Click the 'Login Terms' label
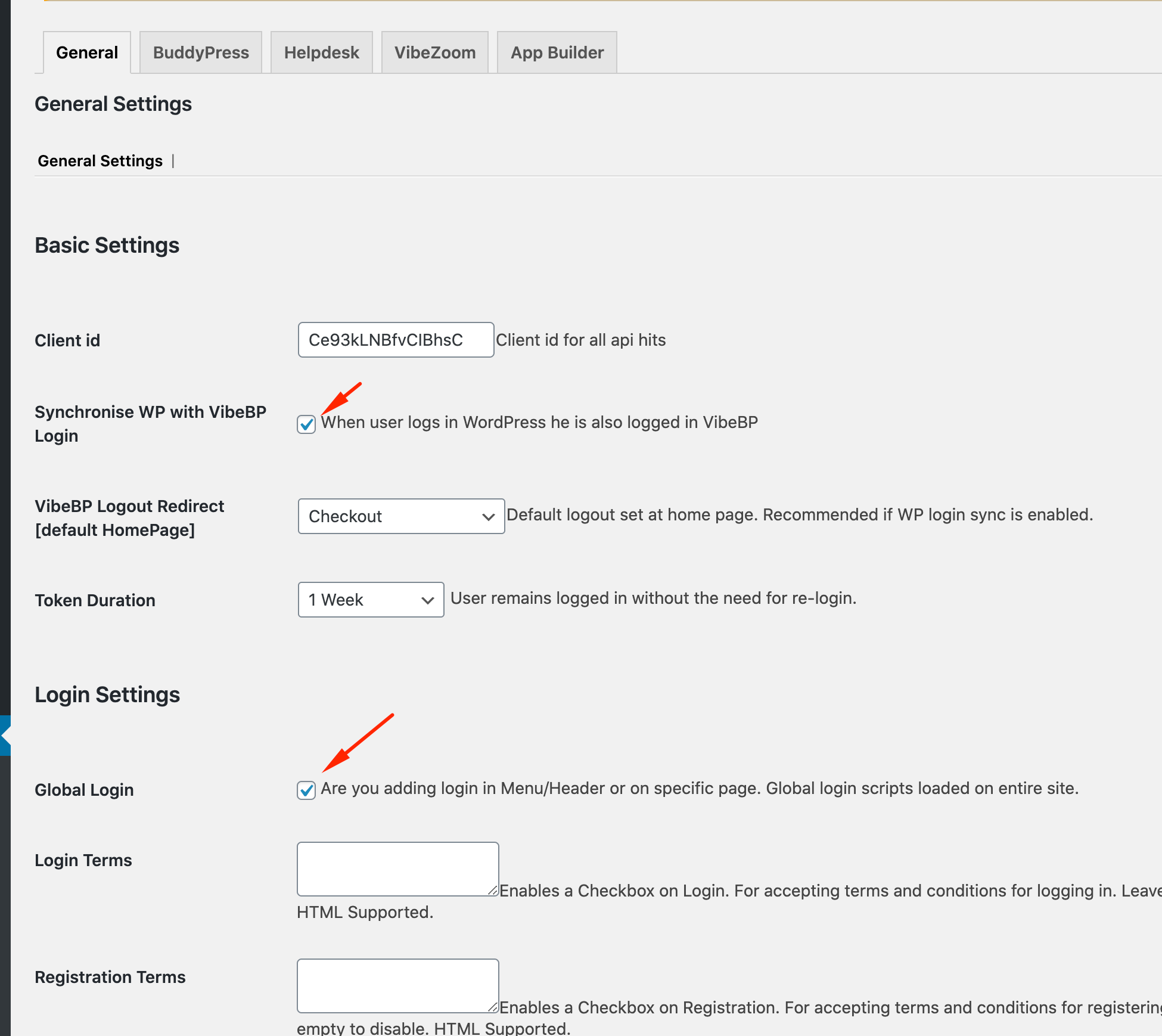 tap(83, 860)
